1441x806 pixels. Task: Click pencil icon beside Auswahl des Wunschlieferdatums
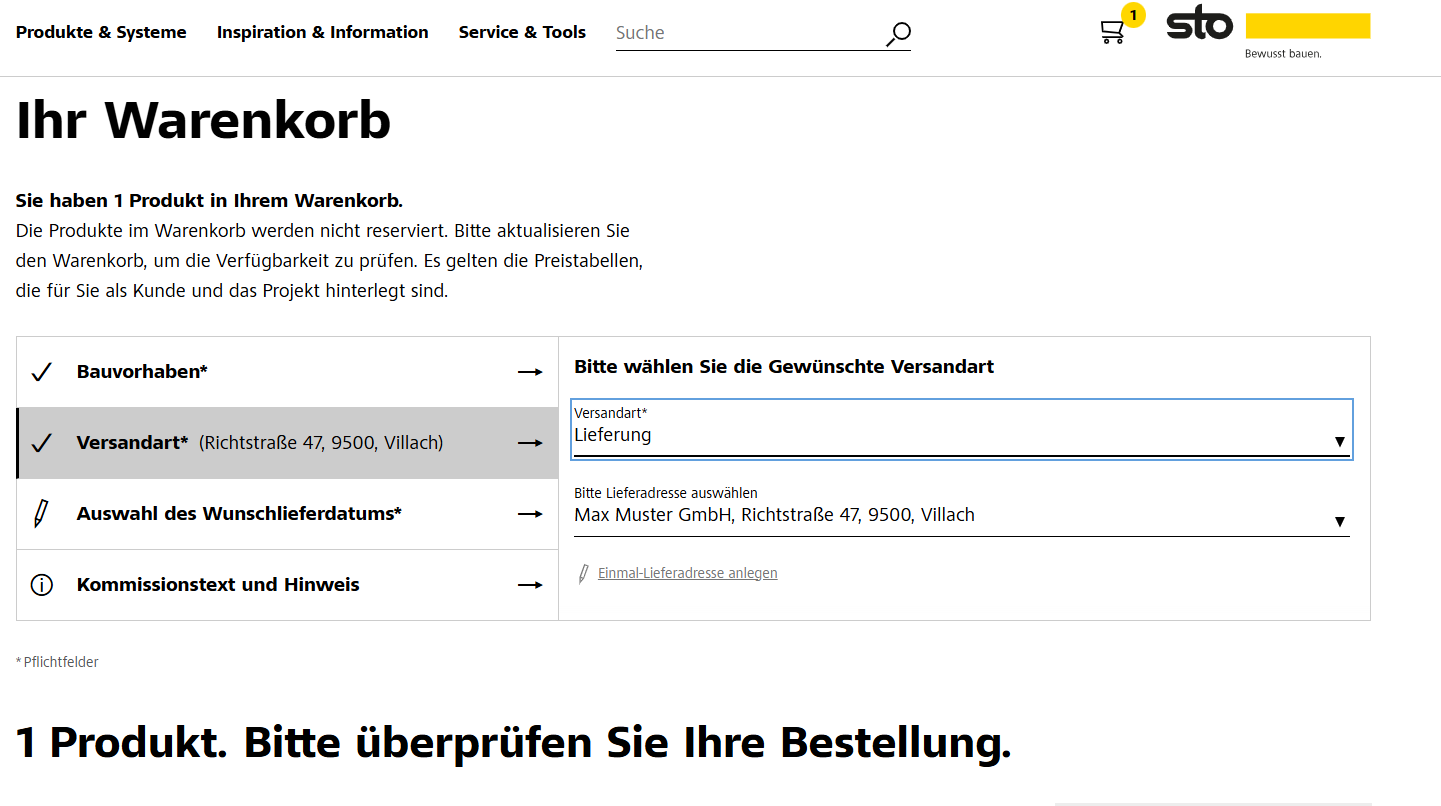coord(41,514)
